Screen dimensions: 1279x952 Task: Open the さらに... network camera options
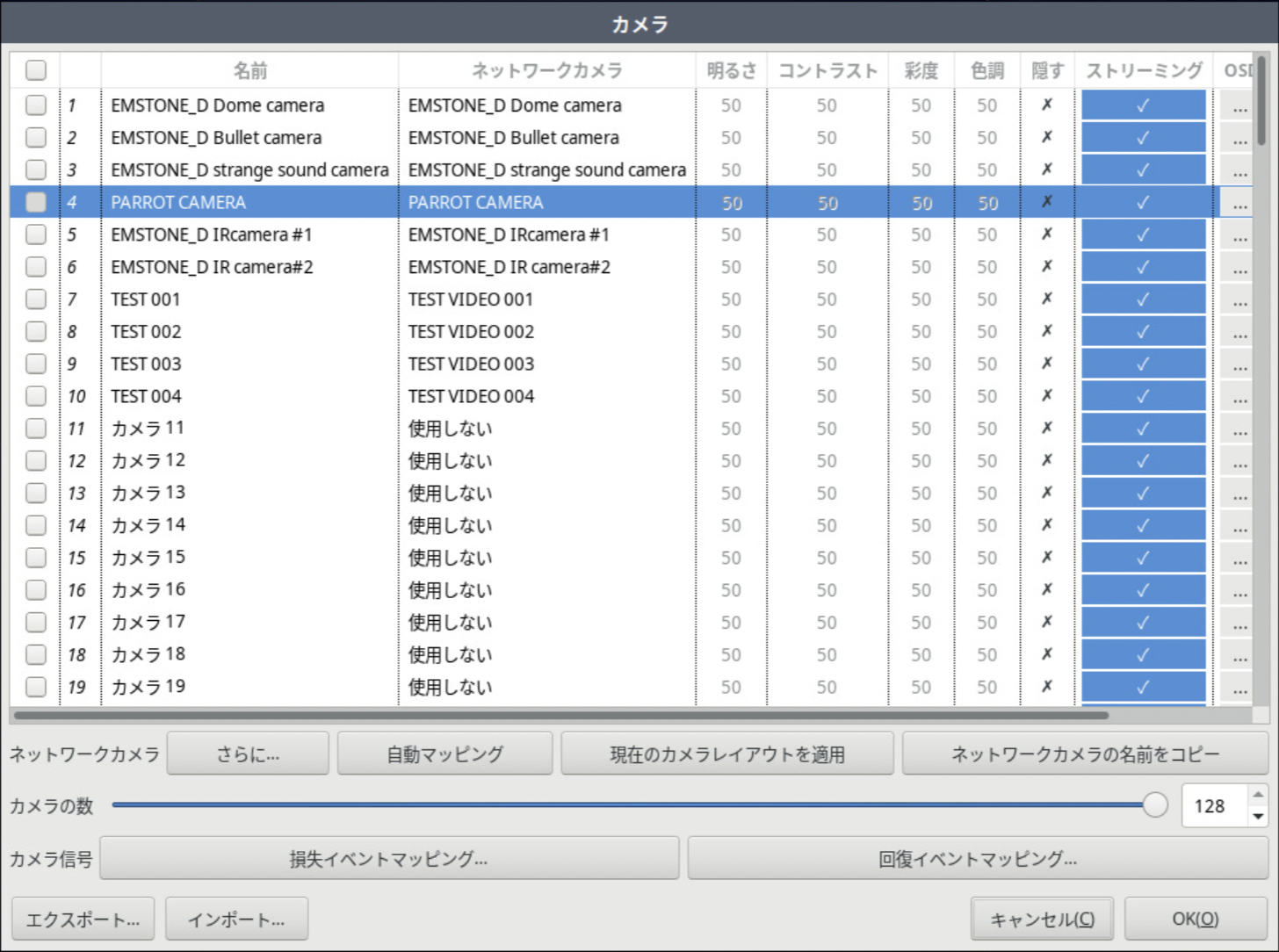[248, 754]
